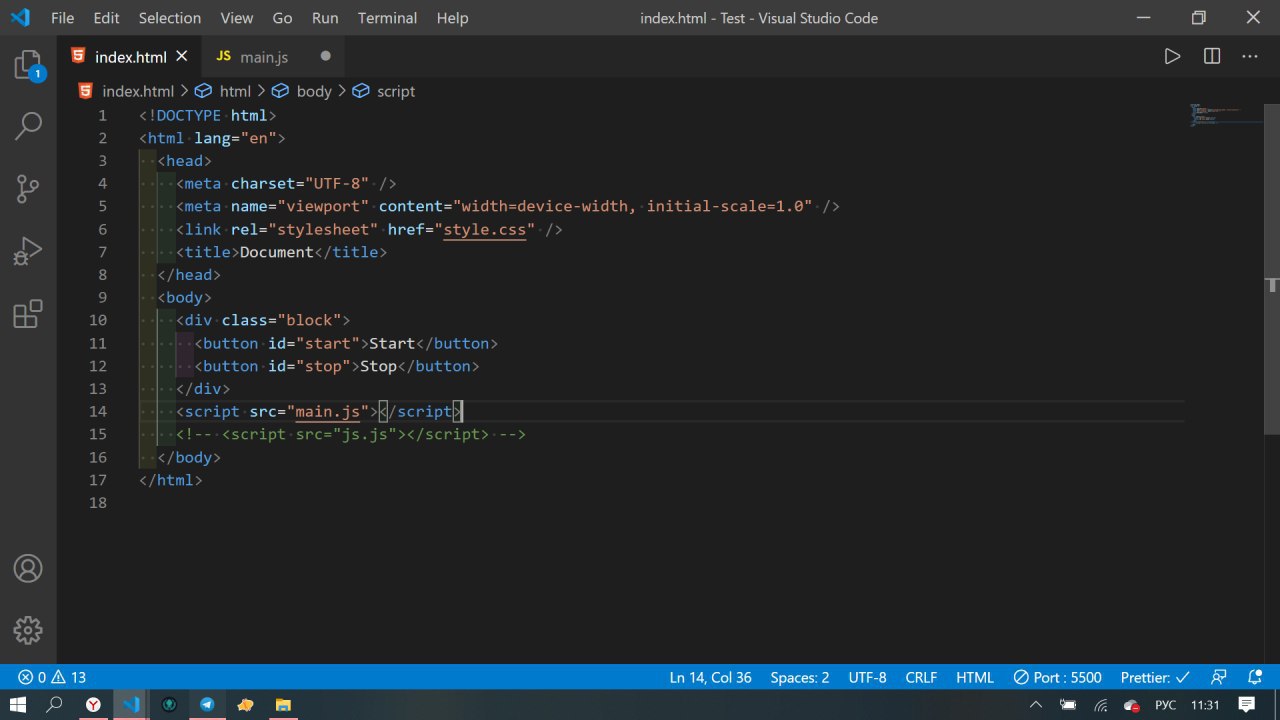
Task: Open the taskbar search magnifier
Action: (55, 705)
